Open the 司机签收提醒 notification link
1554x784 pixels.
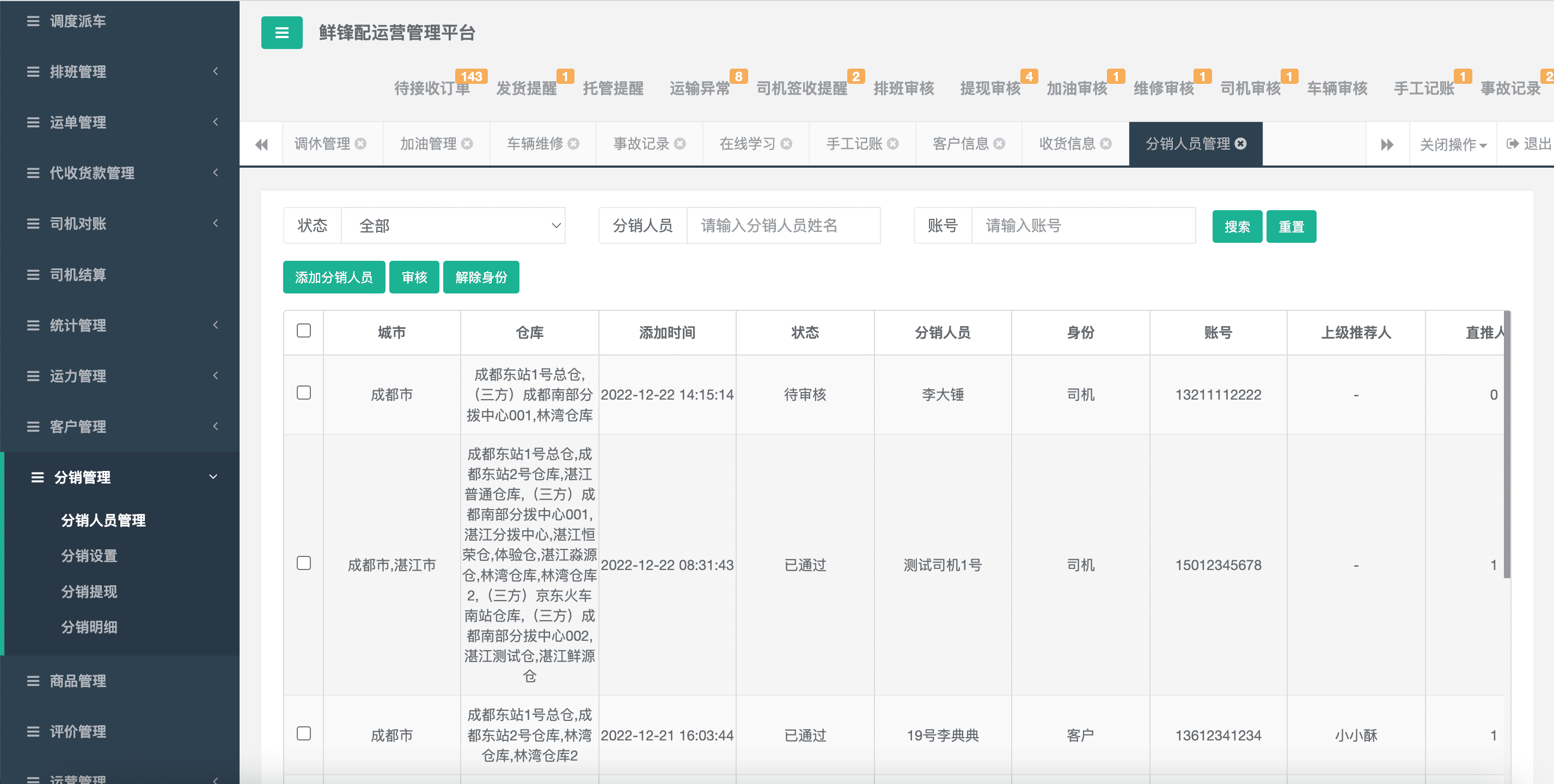coord(802,88)
